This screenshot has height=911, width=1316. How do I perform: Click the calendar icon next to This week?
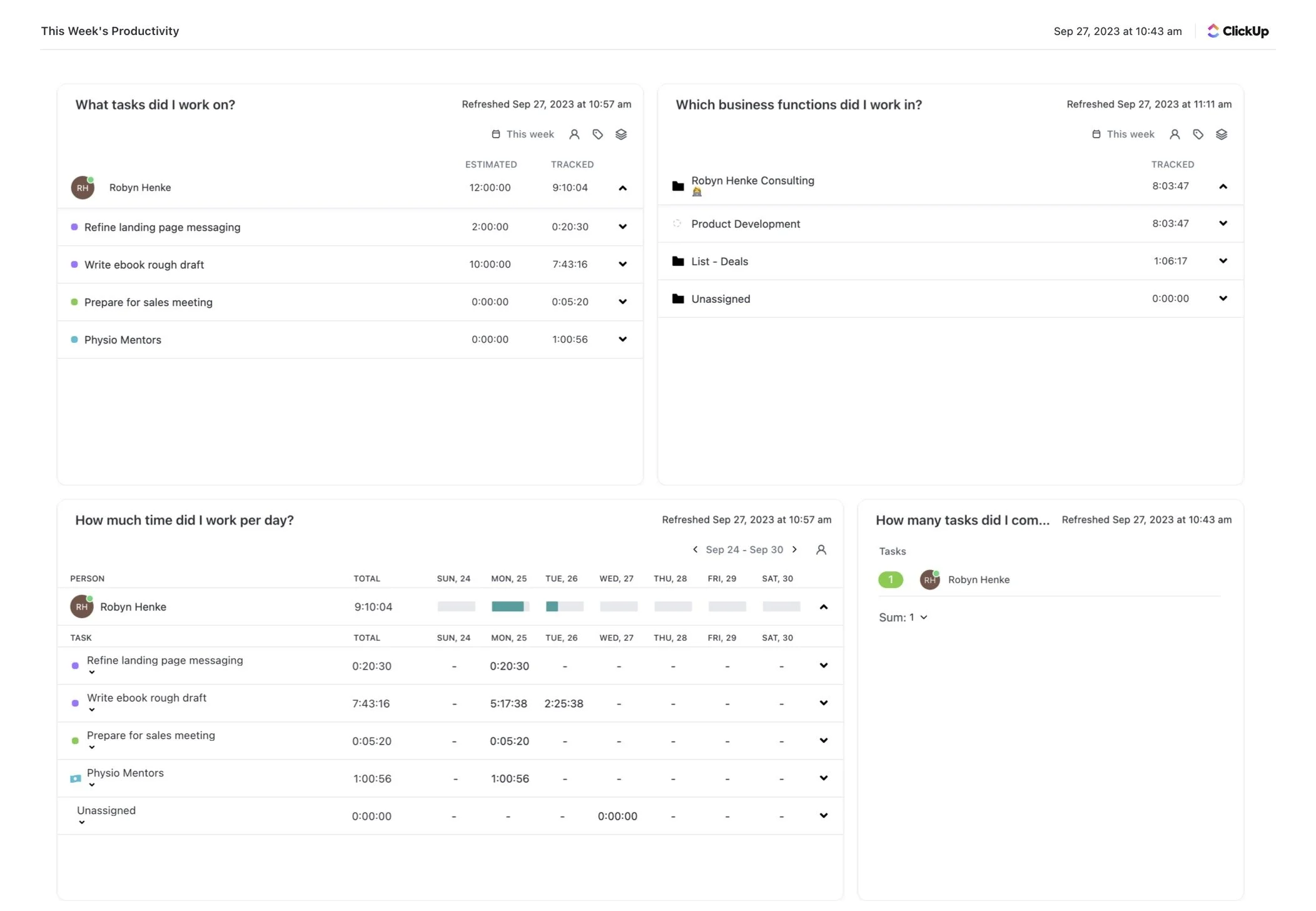[x=495, y=134]
